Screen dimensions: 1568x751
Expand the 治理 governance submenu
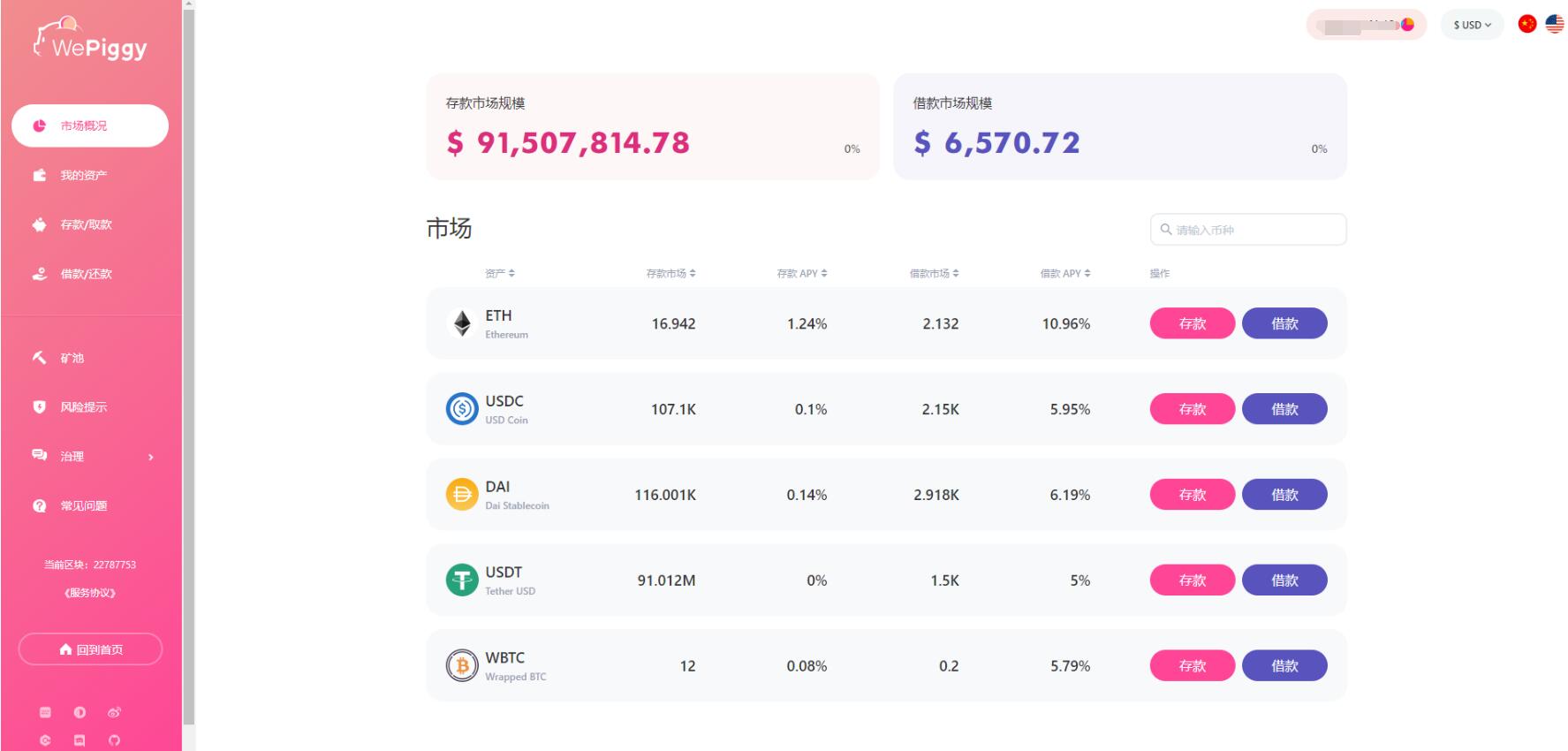91,457
